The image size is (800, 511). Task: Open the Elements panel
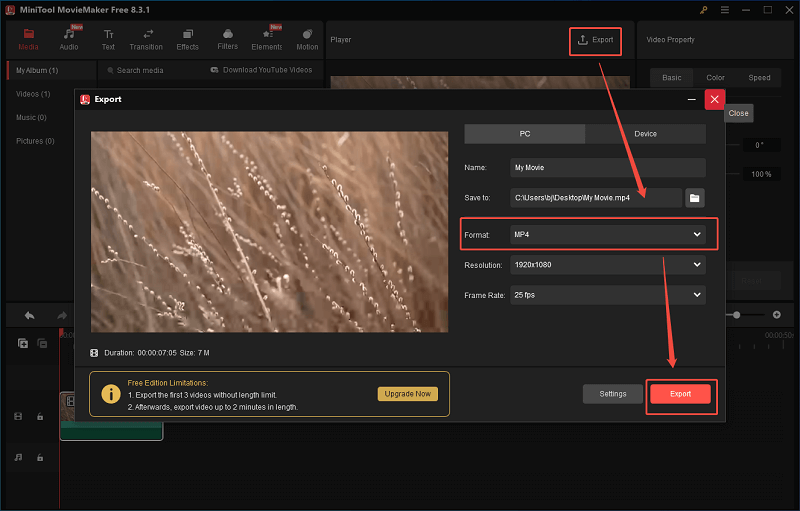267,39
